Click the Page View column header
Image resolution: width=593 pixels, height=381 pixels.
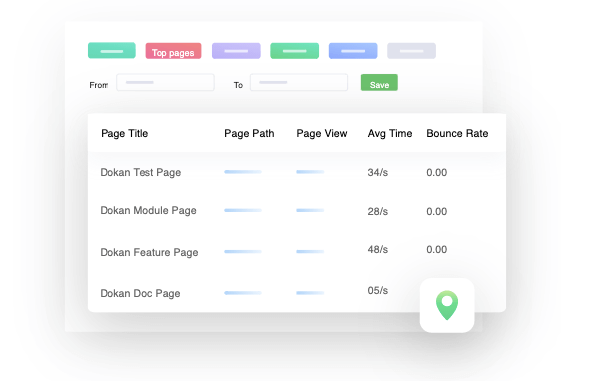321,133
